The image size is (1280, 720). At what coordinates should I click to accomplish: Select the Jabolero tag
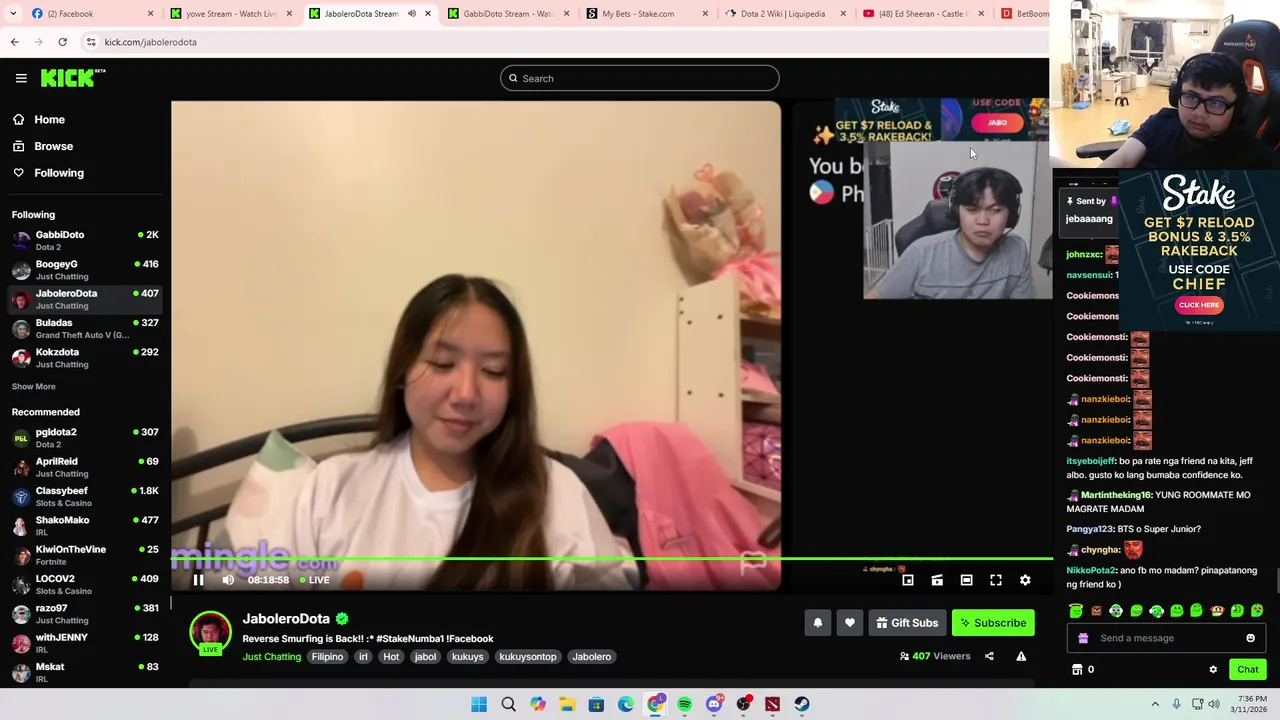(591, 657)
